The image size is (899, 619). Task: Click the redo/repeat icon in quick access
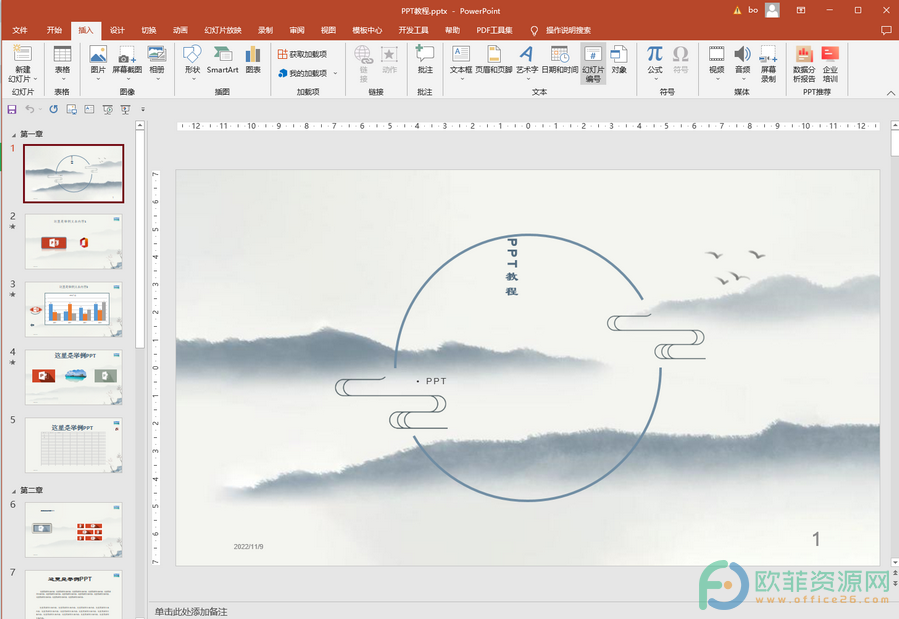pos(53,109)
